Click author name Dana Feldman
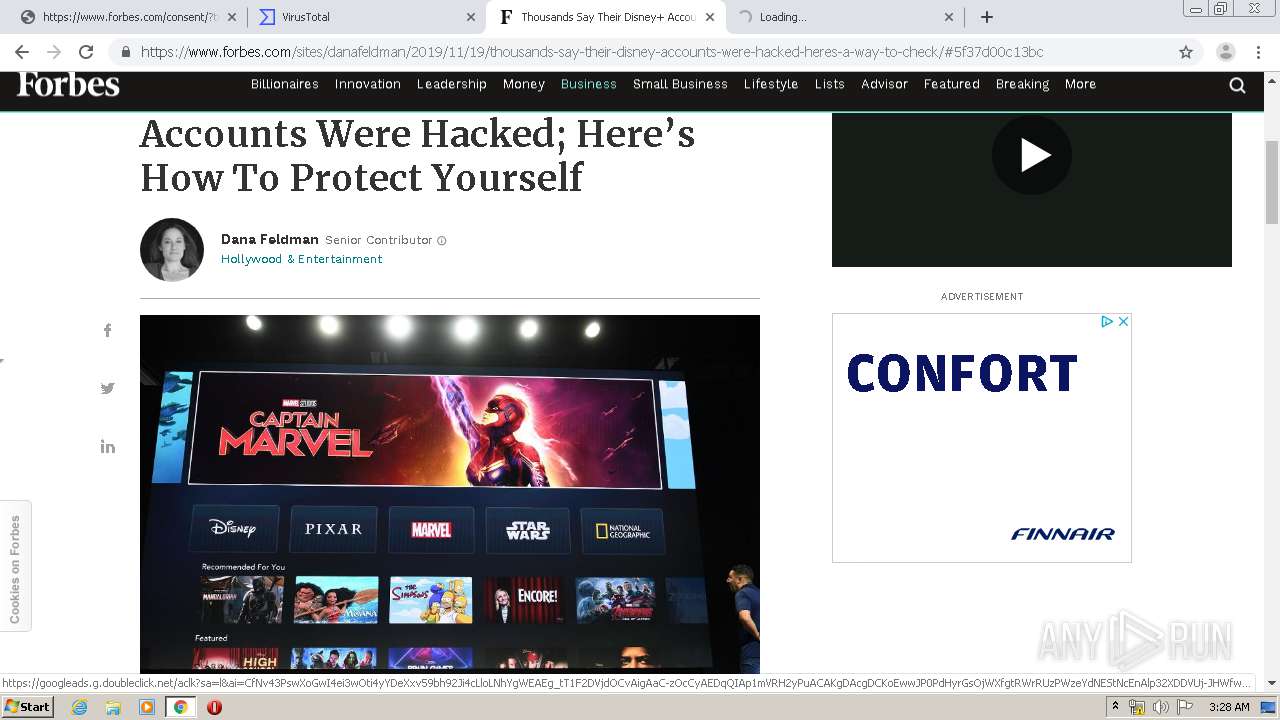1280x720 pixels. coord(270,240)
